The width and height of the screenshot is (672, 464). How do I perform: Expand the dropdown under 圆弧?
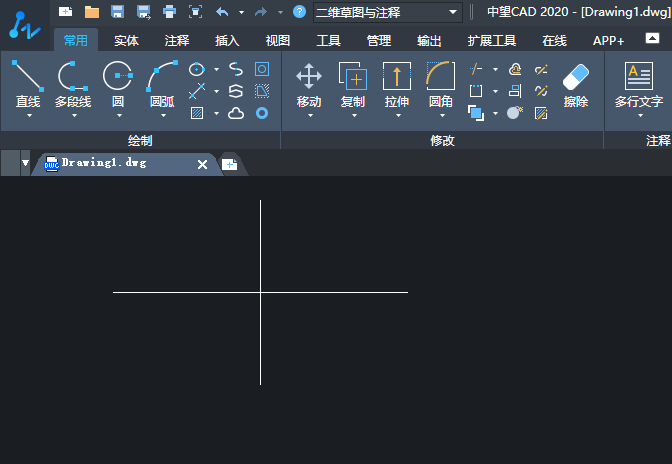pyautogui.click(x=163, y=116)
